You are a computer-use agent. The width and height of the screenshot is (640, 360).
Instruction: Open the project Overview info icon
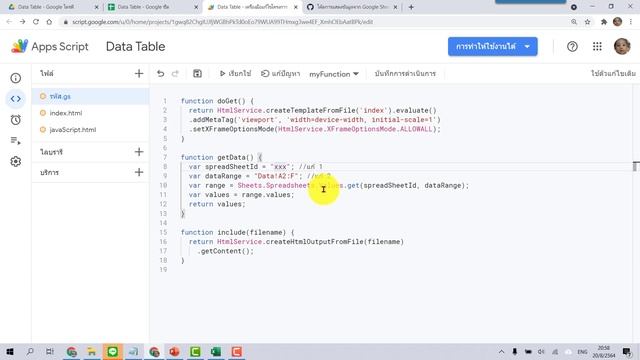[16, 78]
